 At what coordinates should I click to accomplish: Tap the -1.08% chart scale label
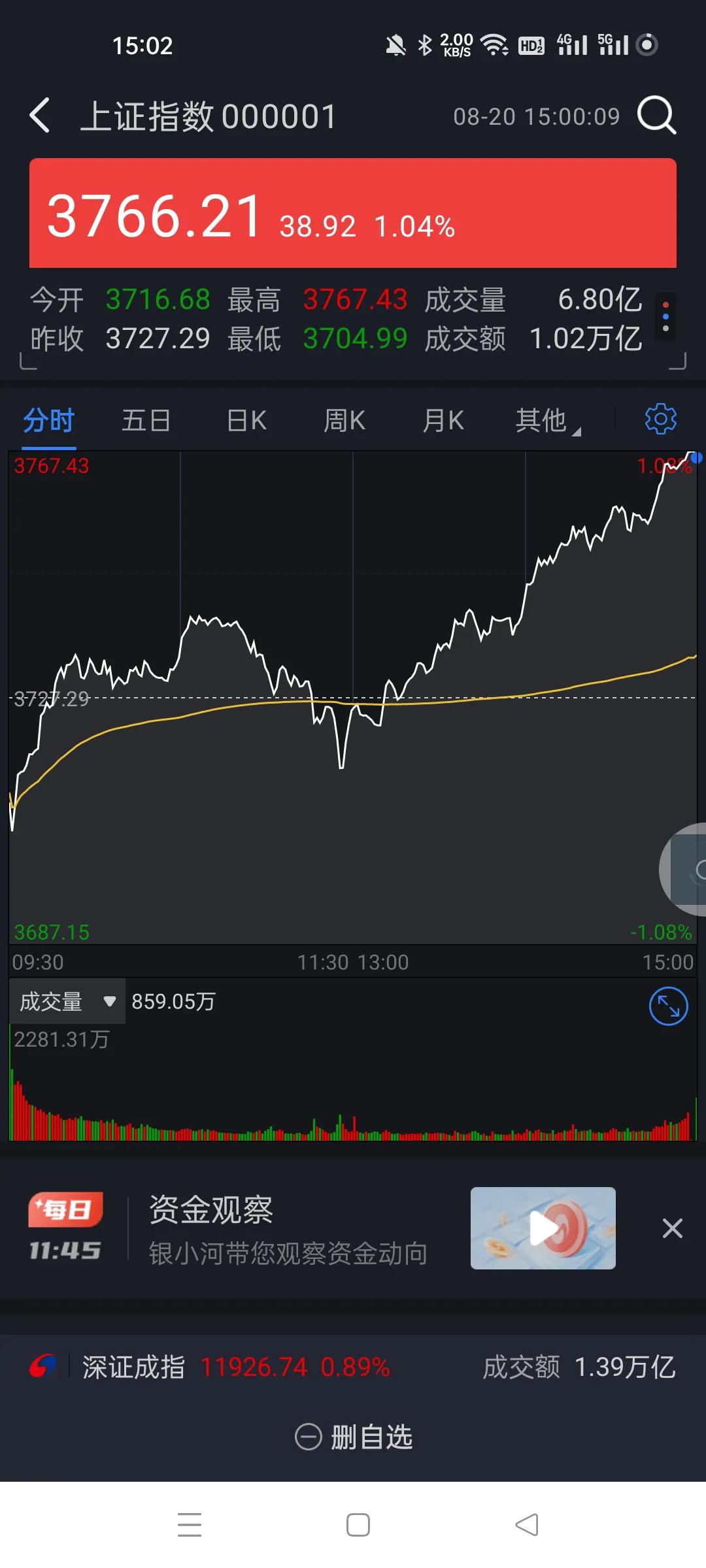click(661, 932)
